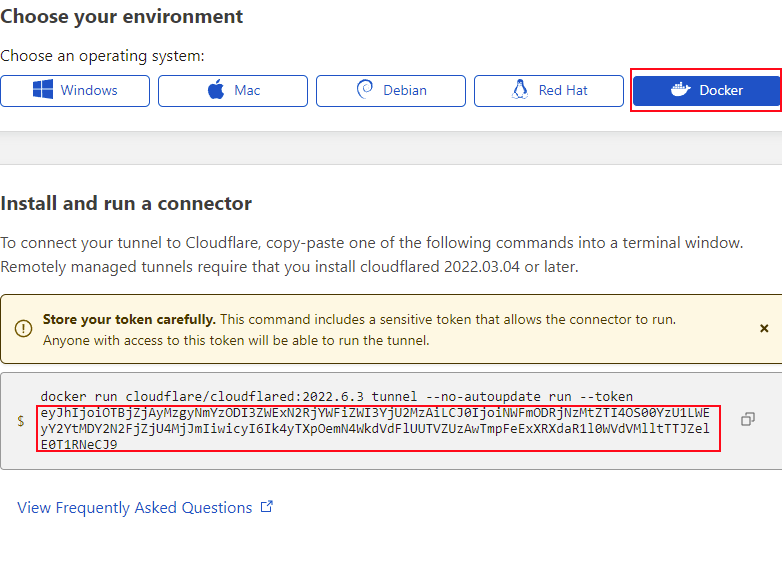Copy the docker command using copy icon
The image size is (782, 562).
click(x=747, y=420)
